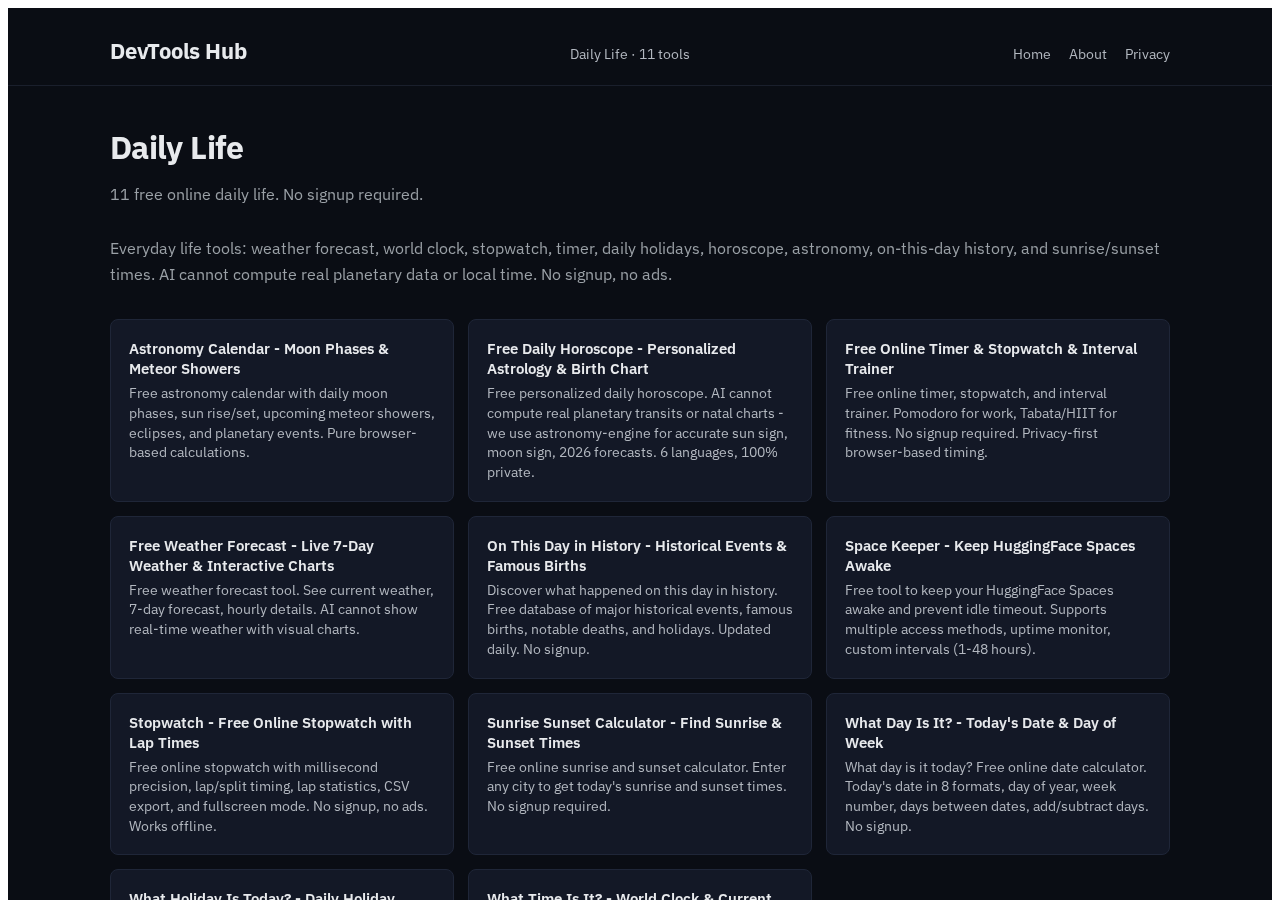Open the 'What Time Is It?' World Clock card
Image resolution: width=1280 pixels, height=900 pixels.
[640, 886]
